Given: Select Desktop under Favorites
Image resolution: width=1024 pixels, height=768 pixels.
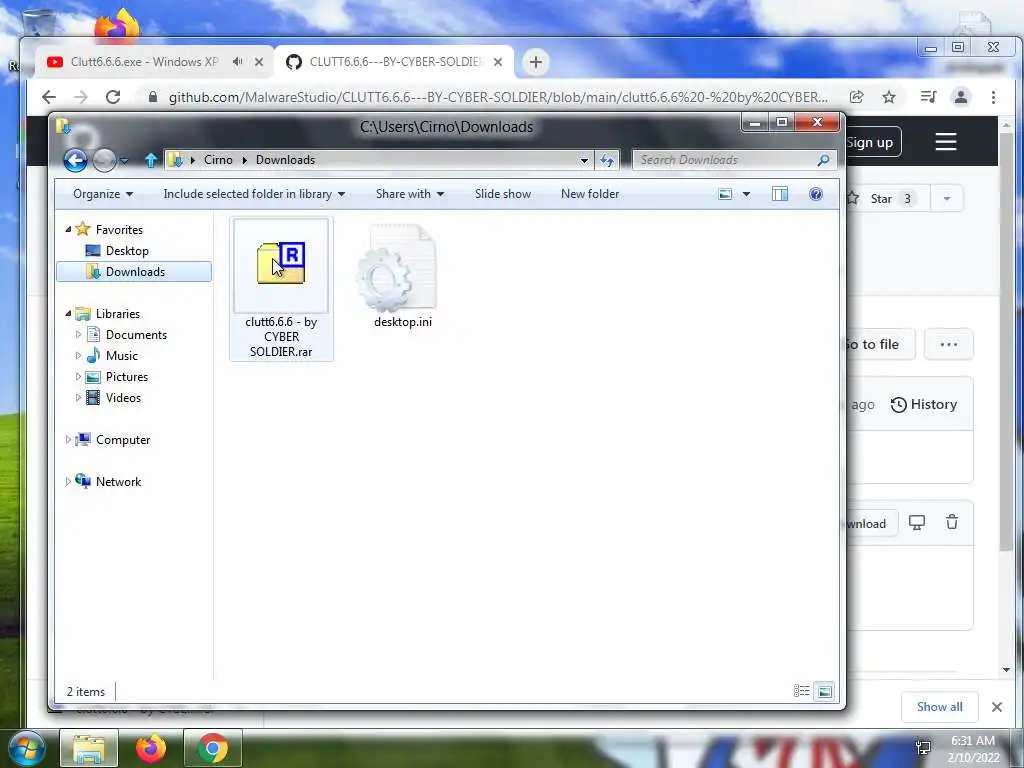Looking at the screenshot, I should pyautogui.click(x=127, y=251).
